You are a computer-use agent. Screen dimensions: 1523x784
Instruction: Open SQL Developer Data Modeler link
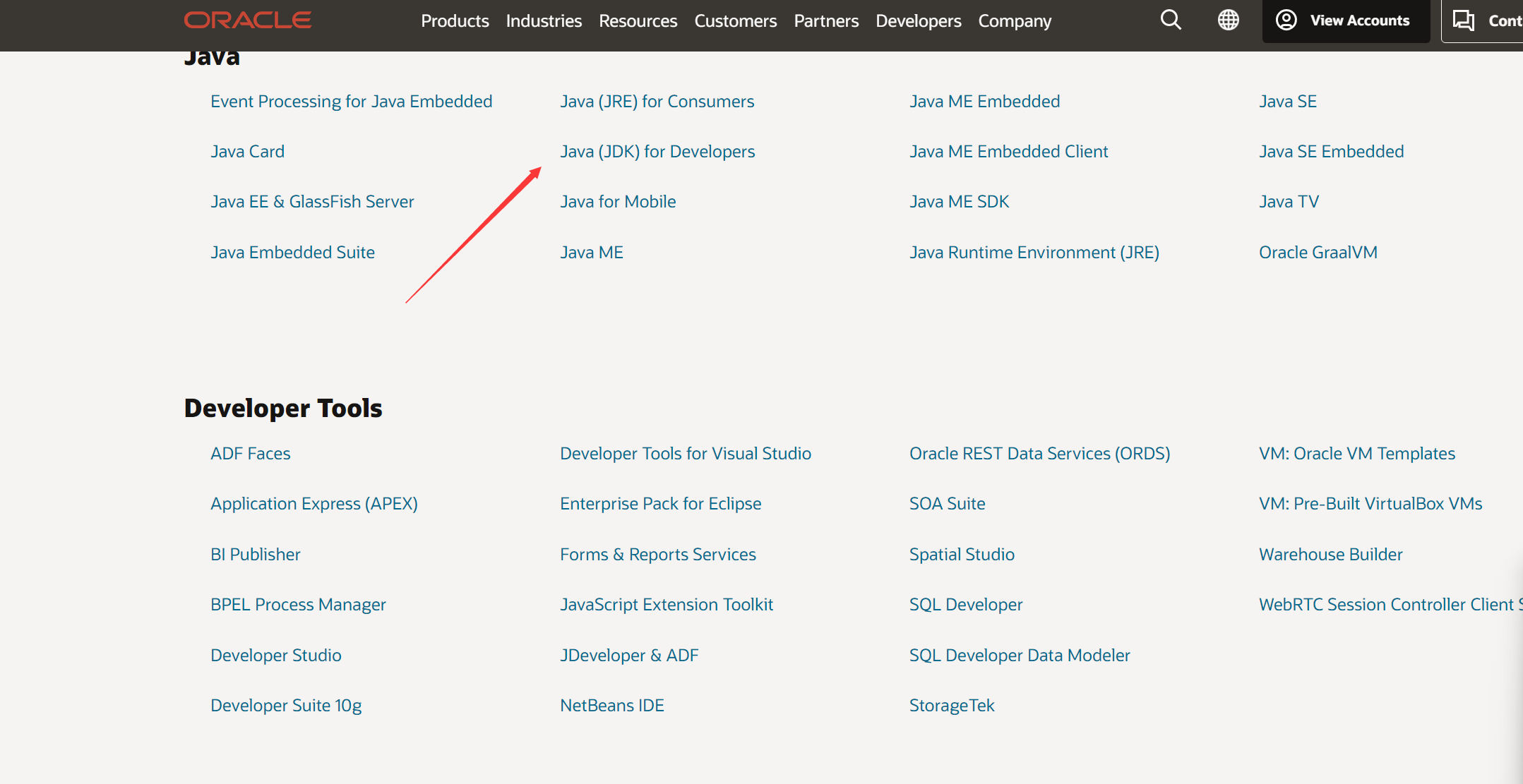coord(1020,656)
